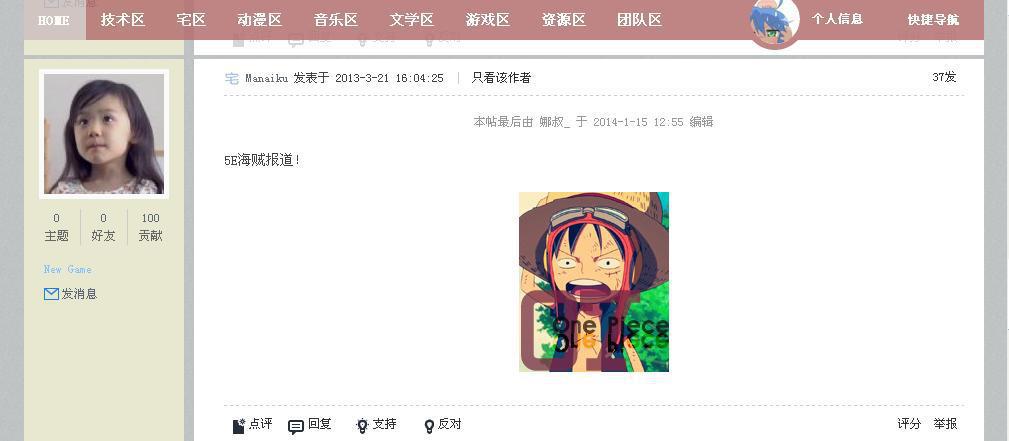Viewport: 1009px width, 441px height.
Task: Go to the 技术区 section
Action: (x=123, y=20)
